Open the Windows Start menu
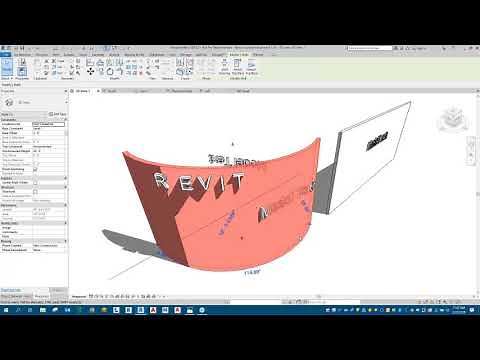This screenshot has width=480, height=360. click(x=5, y=310)
